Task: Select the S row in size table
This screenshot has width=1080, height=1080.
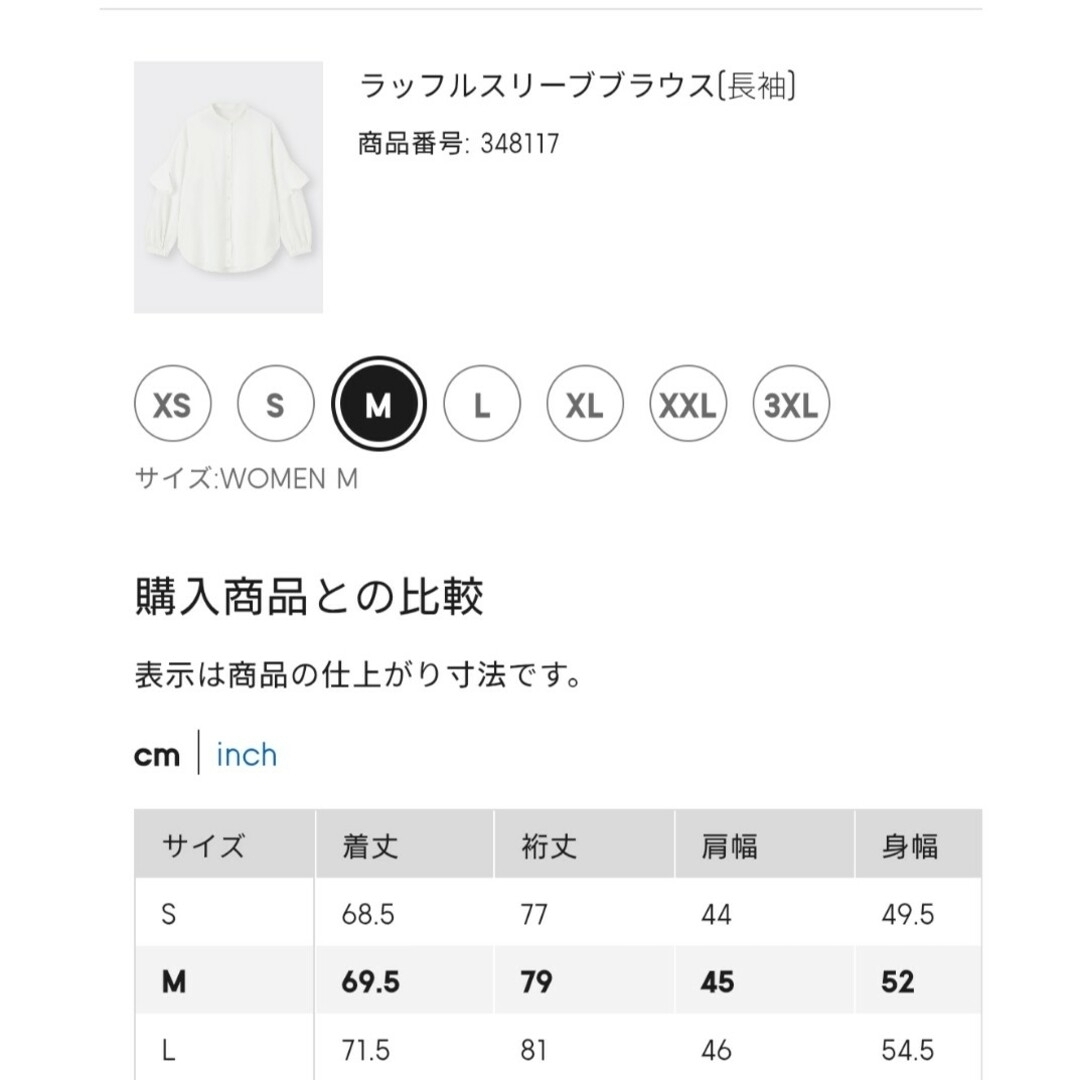Action: click(558, 913)
